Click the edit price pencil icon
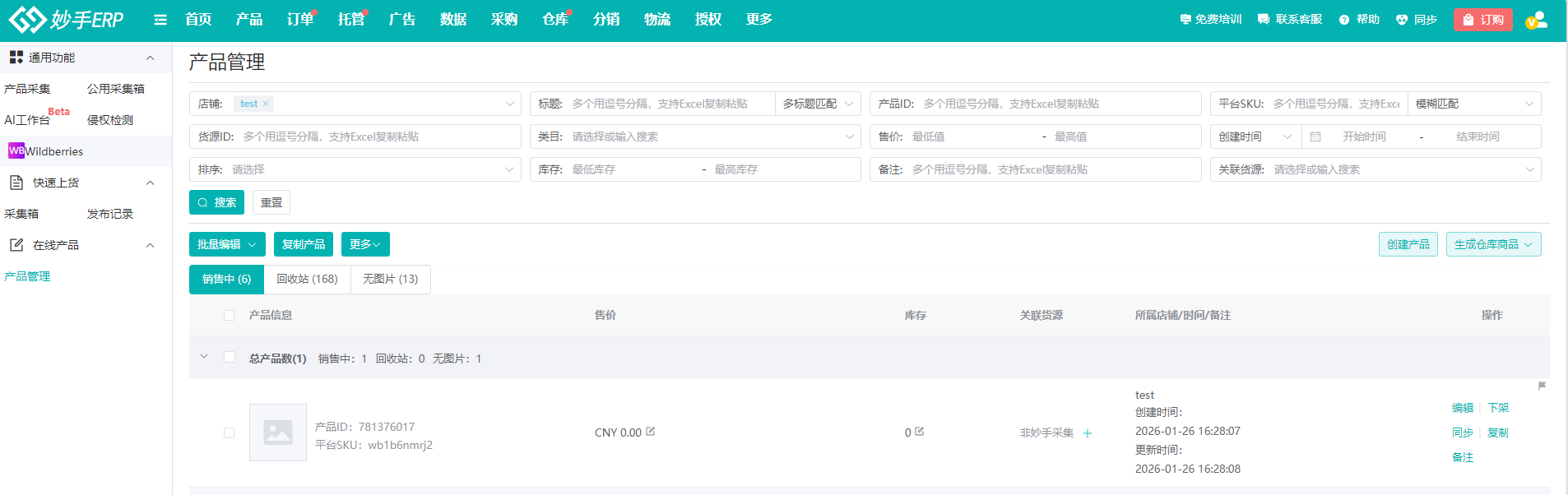 (x=651, y=432)
